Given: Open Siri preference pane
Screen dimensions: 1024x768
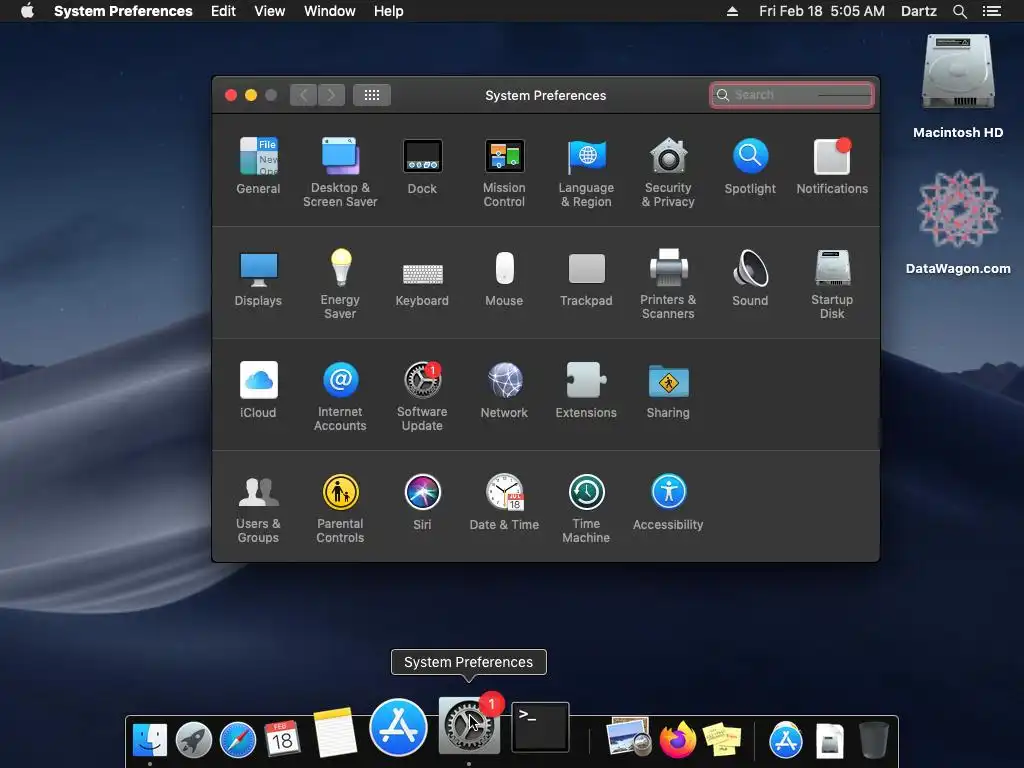Looking at the screenshot, I should (422, 502).
